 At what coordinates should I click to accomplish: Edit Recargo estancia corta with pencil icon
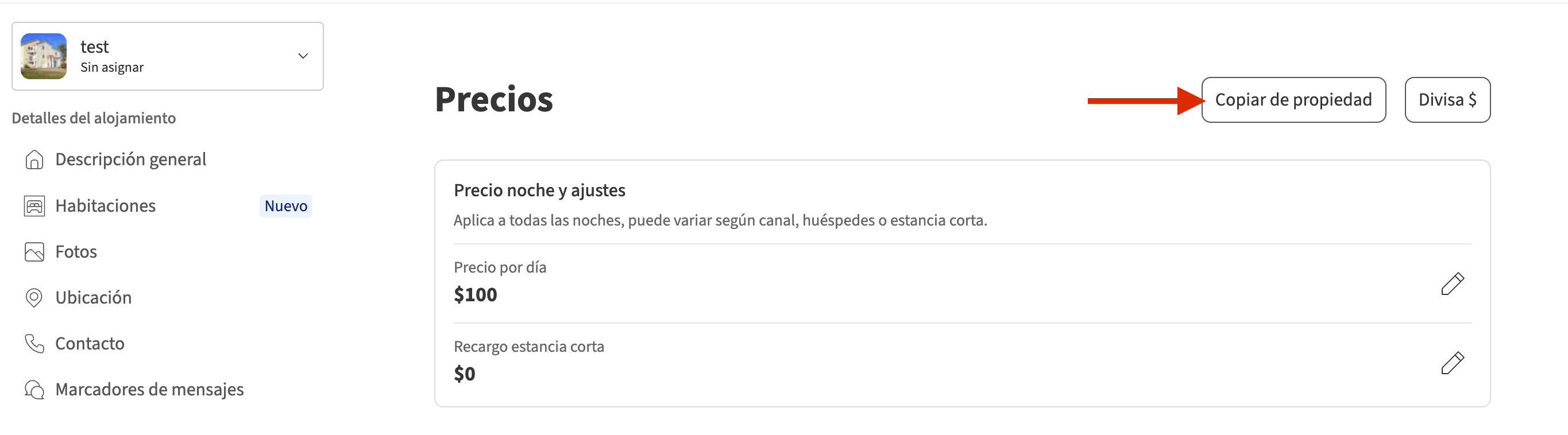click(x=1452, y=363)
